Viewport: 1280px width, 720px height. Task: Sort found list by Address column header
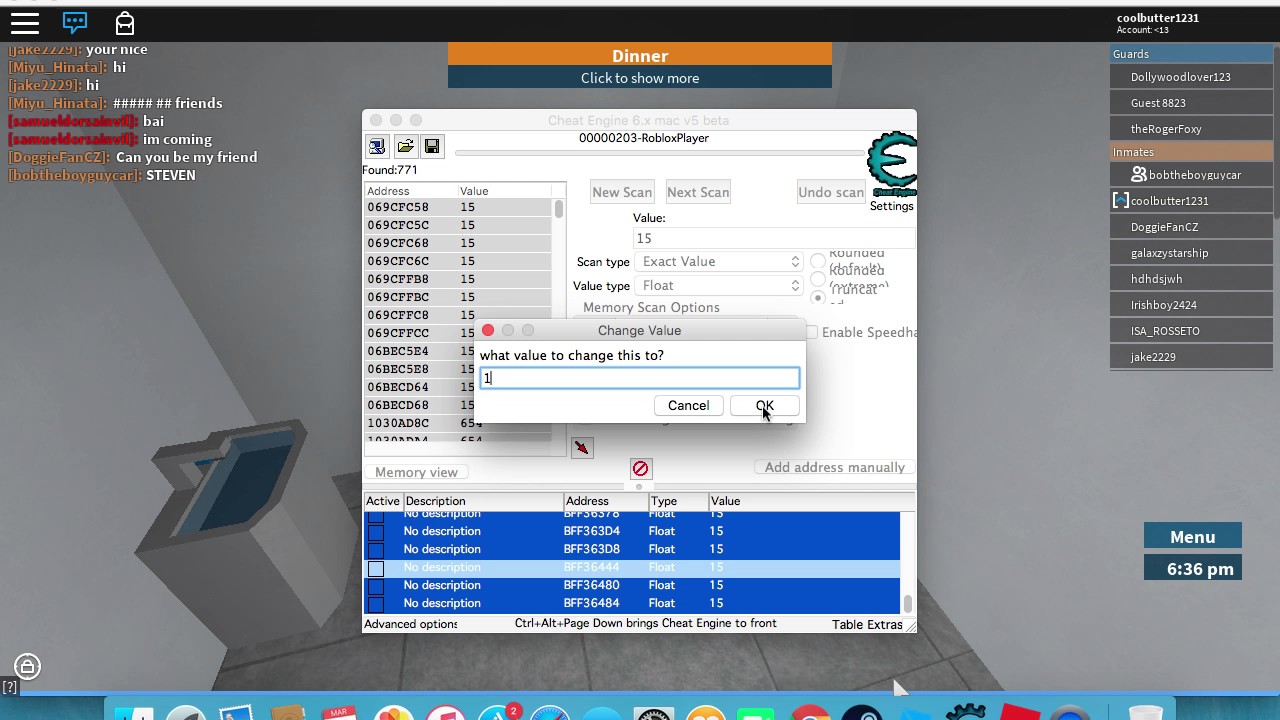click(409, 191)
